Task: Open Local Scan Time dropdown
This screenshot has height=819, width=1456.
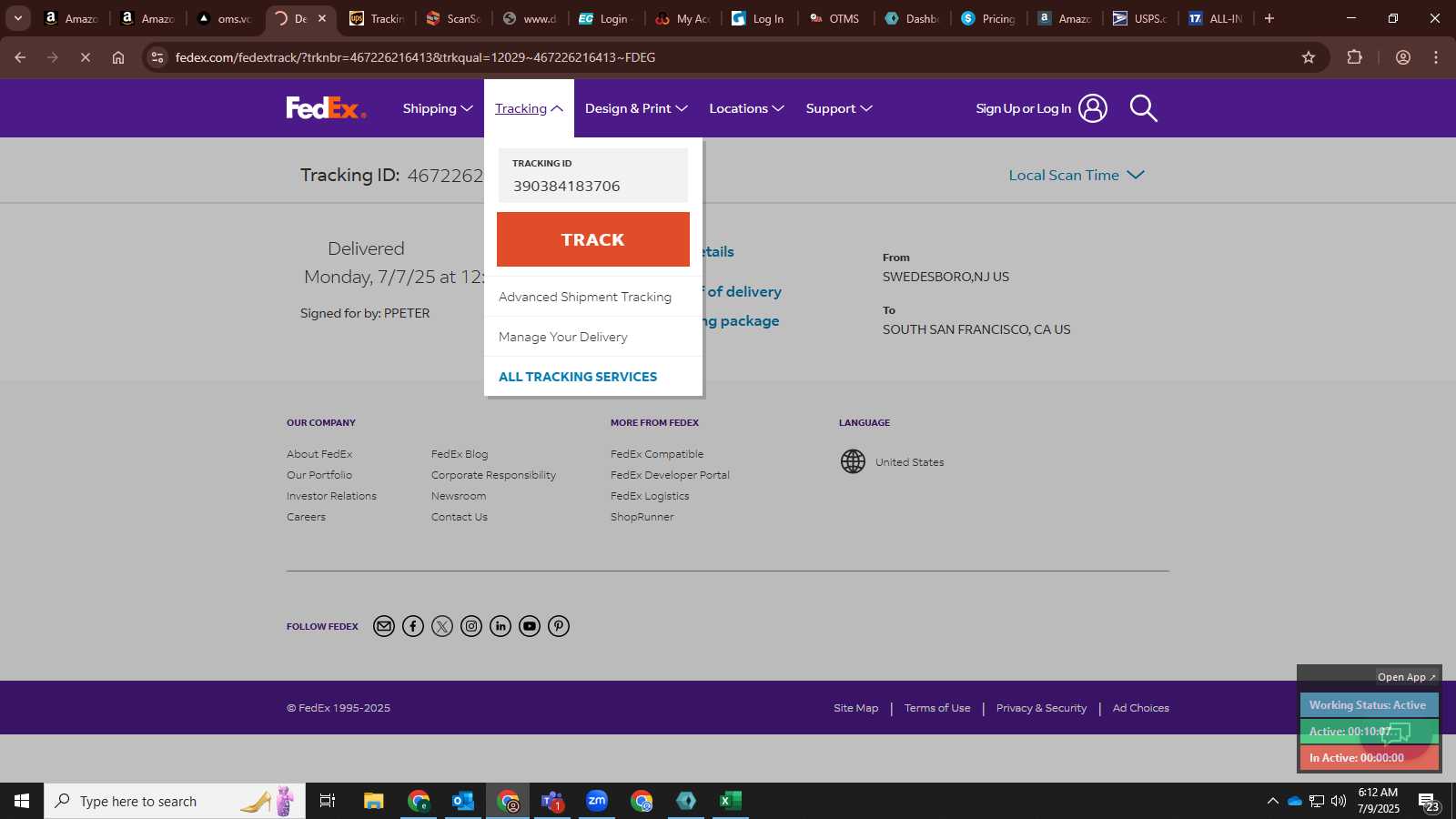Action: [x=1077, y=175]
